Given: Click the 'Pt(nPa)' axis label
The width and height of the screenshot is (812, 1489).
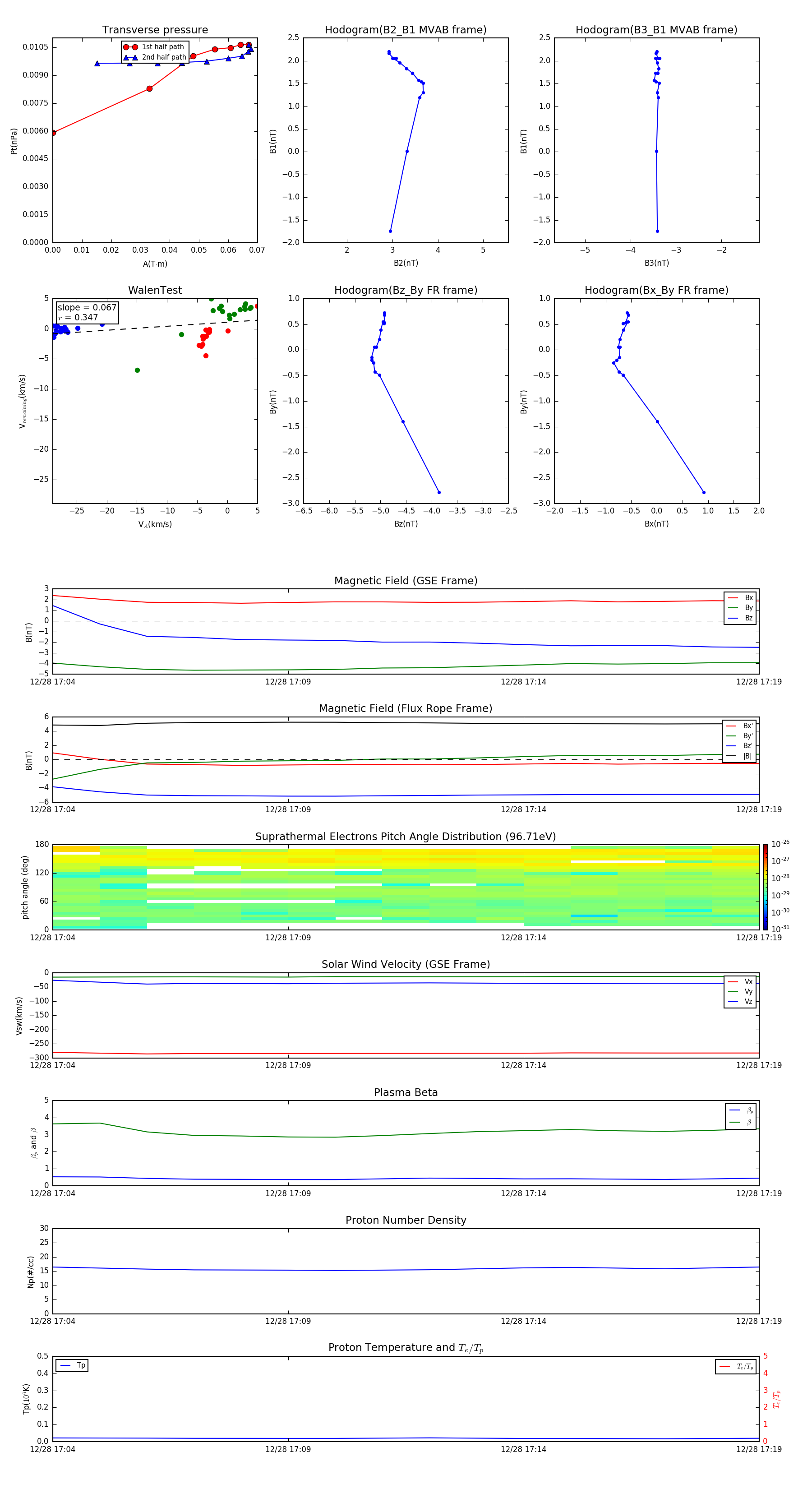Looking at the screenshot, I should coord(14,141).
